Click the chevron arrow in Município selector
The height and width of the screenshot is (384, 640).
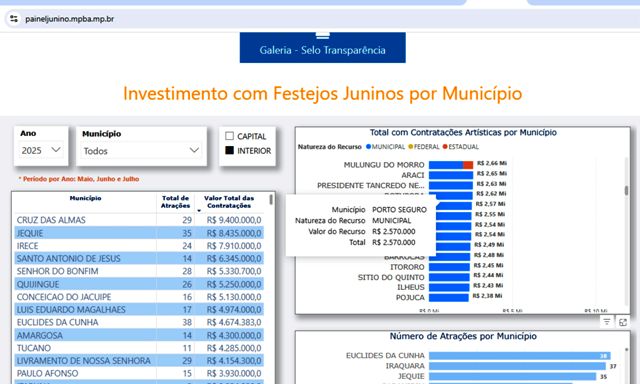point(194,150)
